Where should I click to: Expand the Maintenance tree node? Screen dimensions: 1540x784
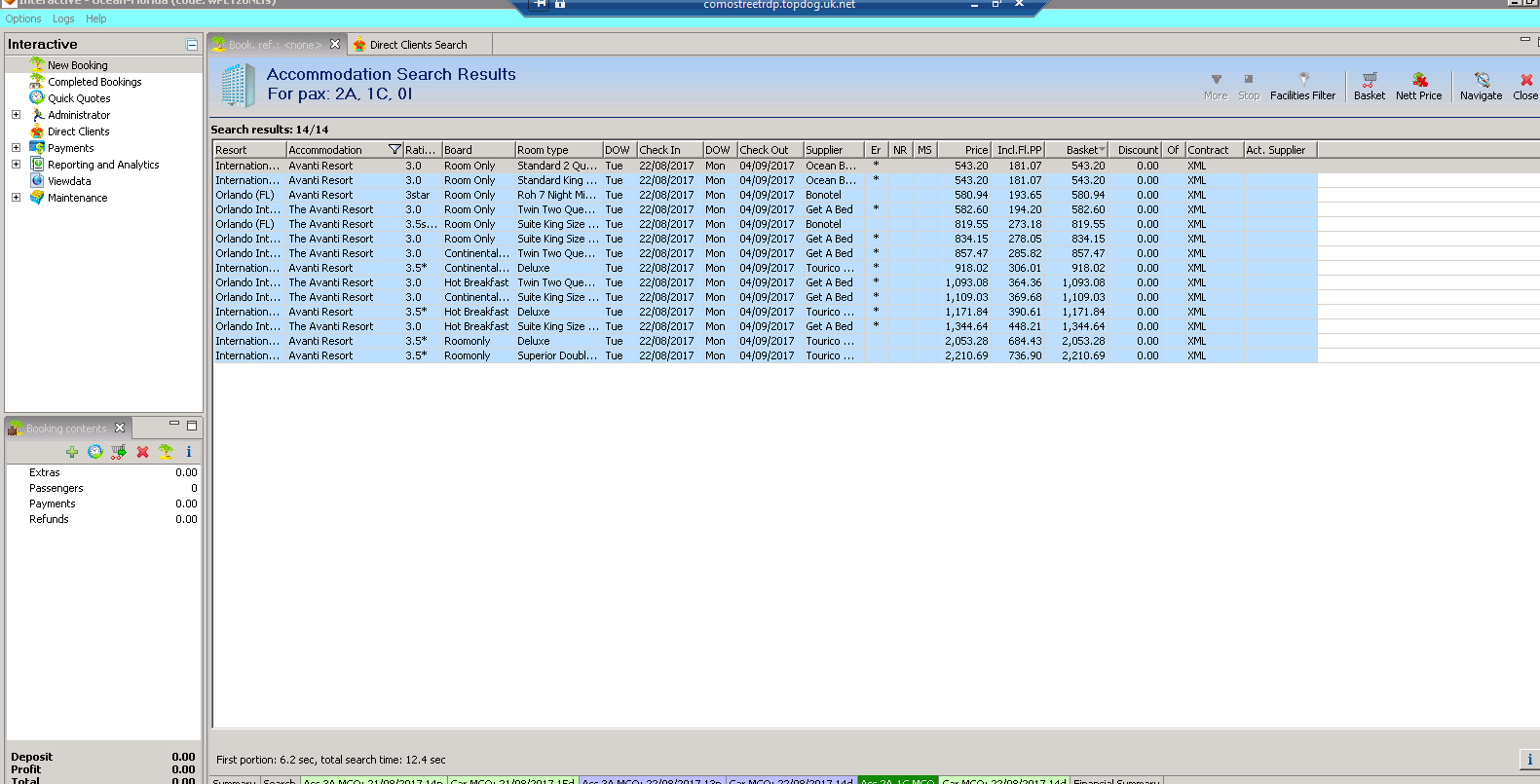click(16, 198)
